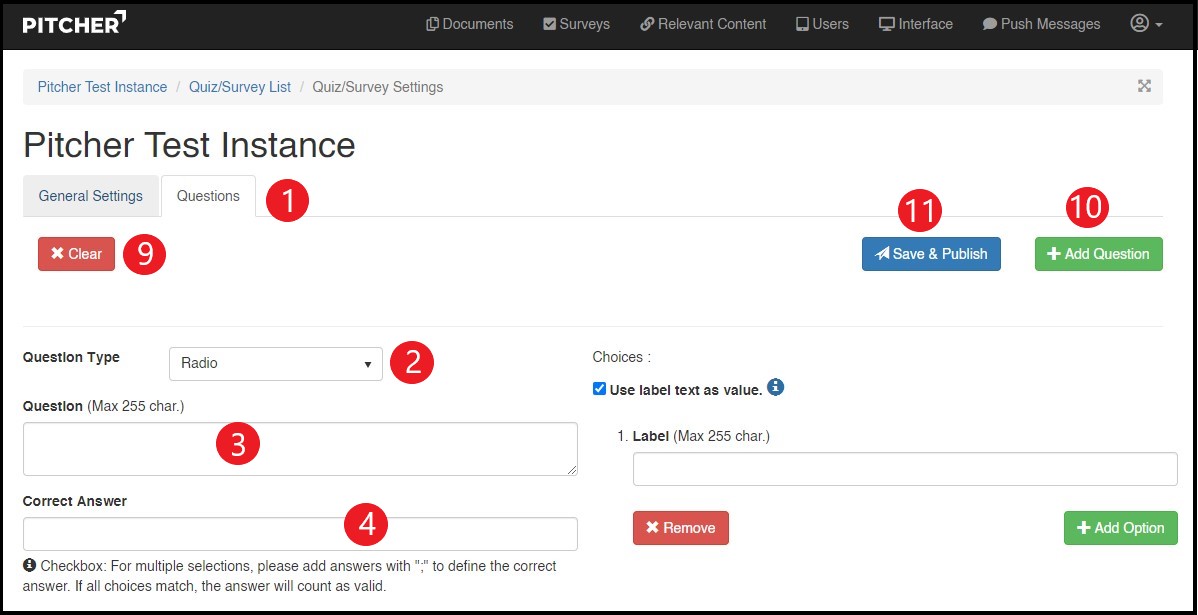Switch to the General Settings tab
The width and height of the screenshot is (1198, 615).
[x=91, y=196]
